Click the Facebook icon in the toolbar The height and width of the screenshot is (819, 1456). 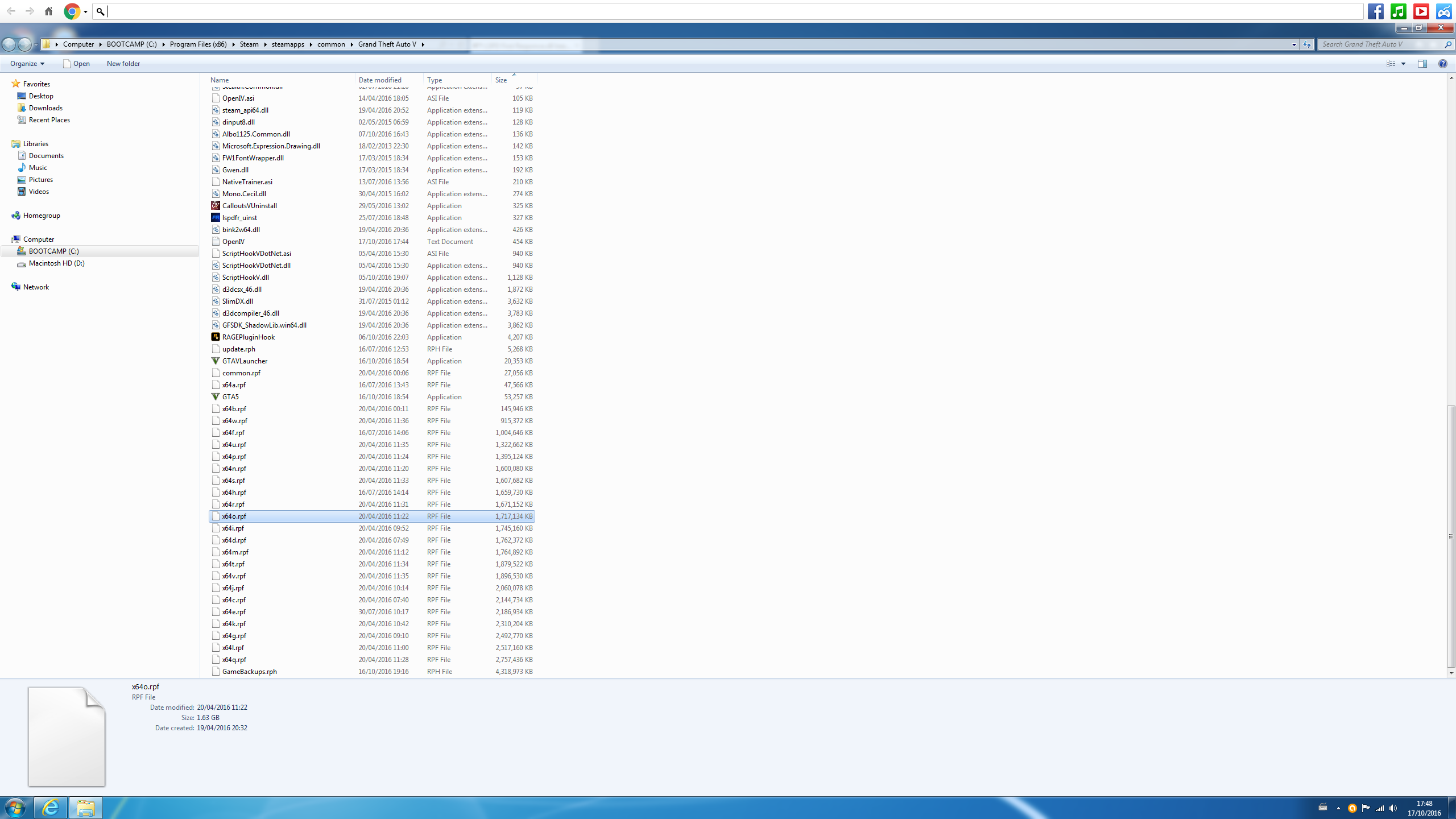point(1375,11)
